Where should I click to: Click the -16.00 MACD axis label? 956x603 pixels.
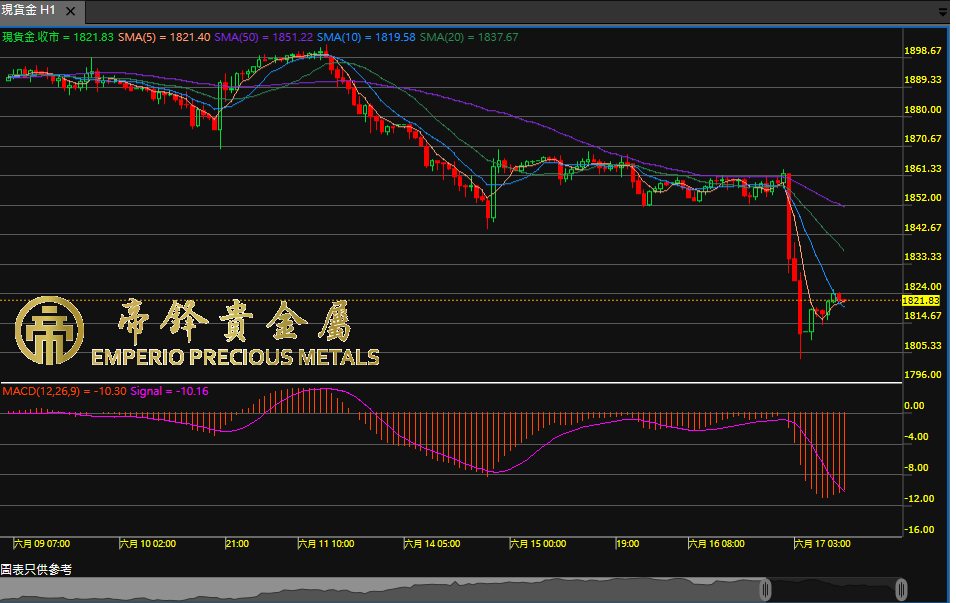tap(920, 530)
